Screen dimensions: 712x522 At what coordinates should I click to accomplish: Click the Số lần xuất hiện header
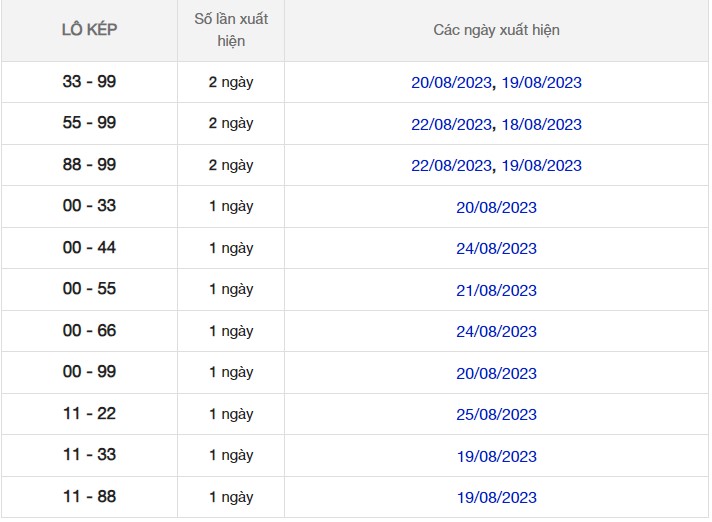(x=231, y=30)
